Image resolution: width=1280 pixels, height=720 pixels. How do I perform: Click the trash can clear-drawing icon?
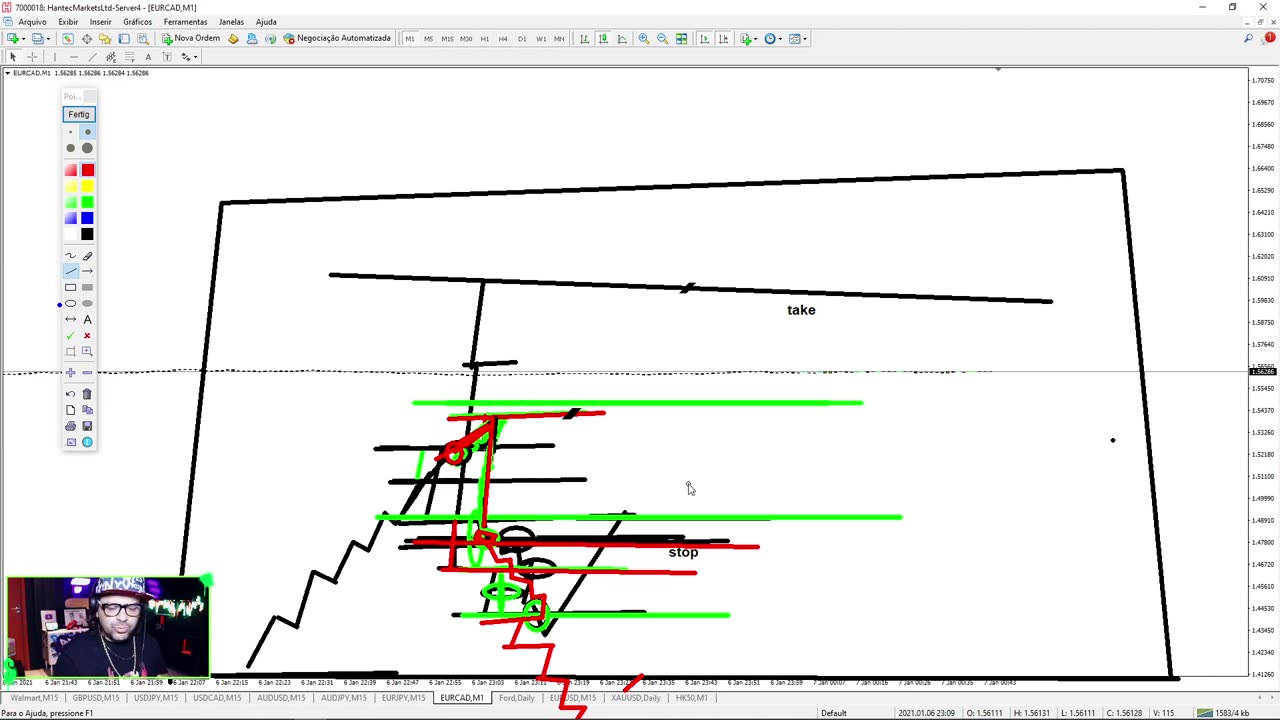point(87,394)
